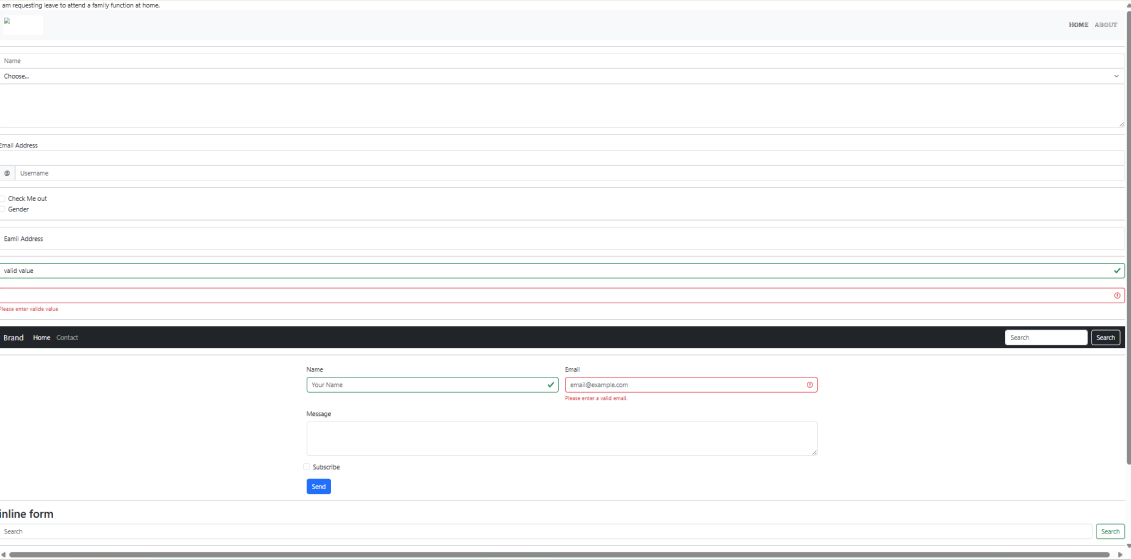Focus the inline form Search input
Image resolution: width=1131 pixels, height=560 pixels.
(546, 531)
